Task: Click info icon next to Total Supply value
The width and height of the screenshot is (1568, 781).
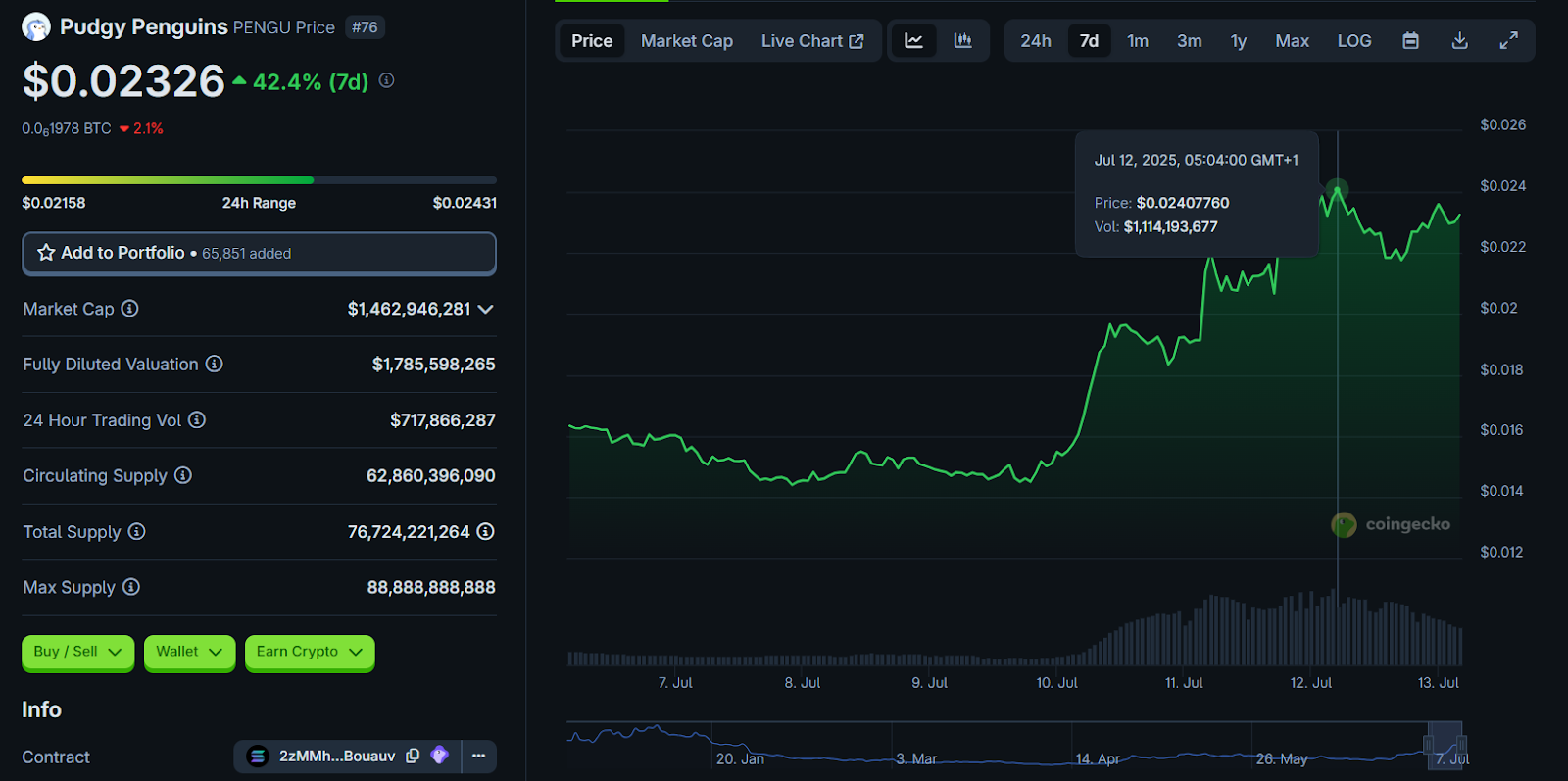Action: tap(485, 531)
